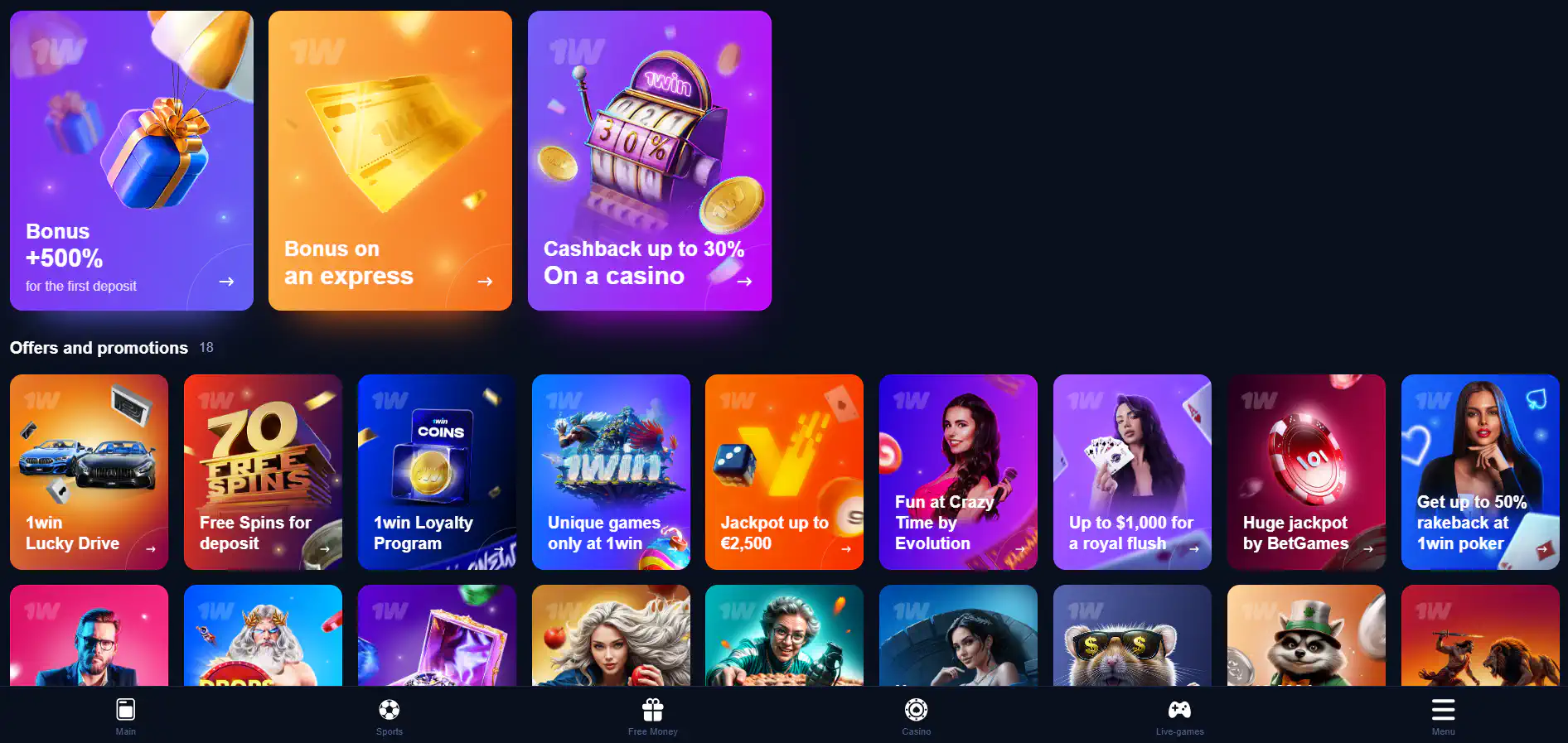This screenshot has height=743, width=1568.
Task: Open the Main tab icon
Action: pyautogui.click(x=126, y=710)
